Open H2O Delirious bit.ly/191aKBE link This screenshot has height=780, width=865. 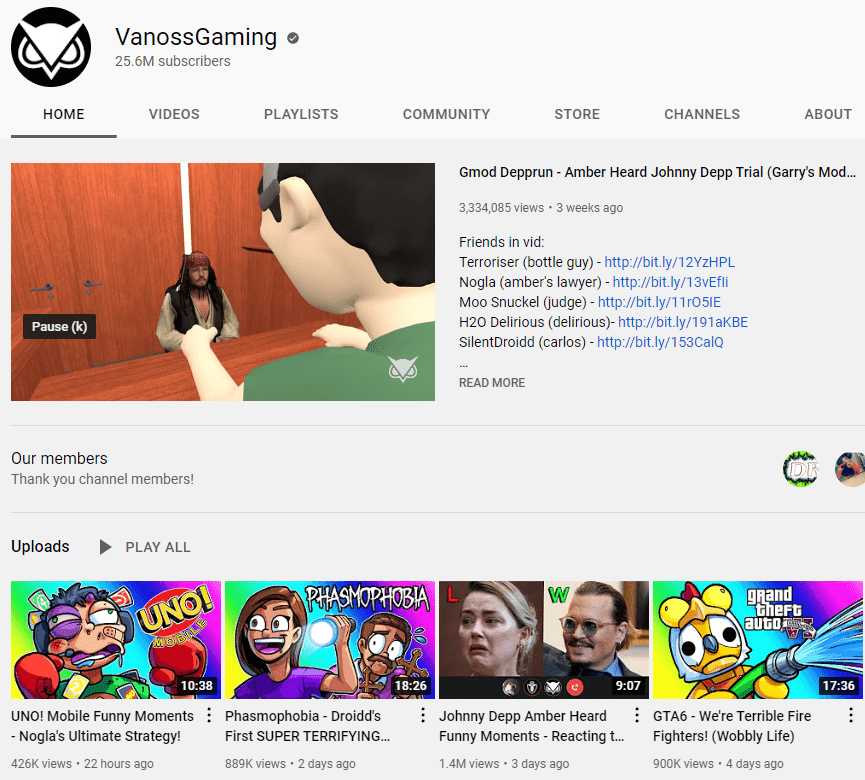[683, 322]
